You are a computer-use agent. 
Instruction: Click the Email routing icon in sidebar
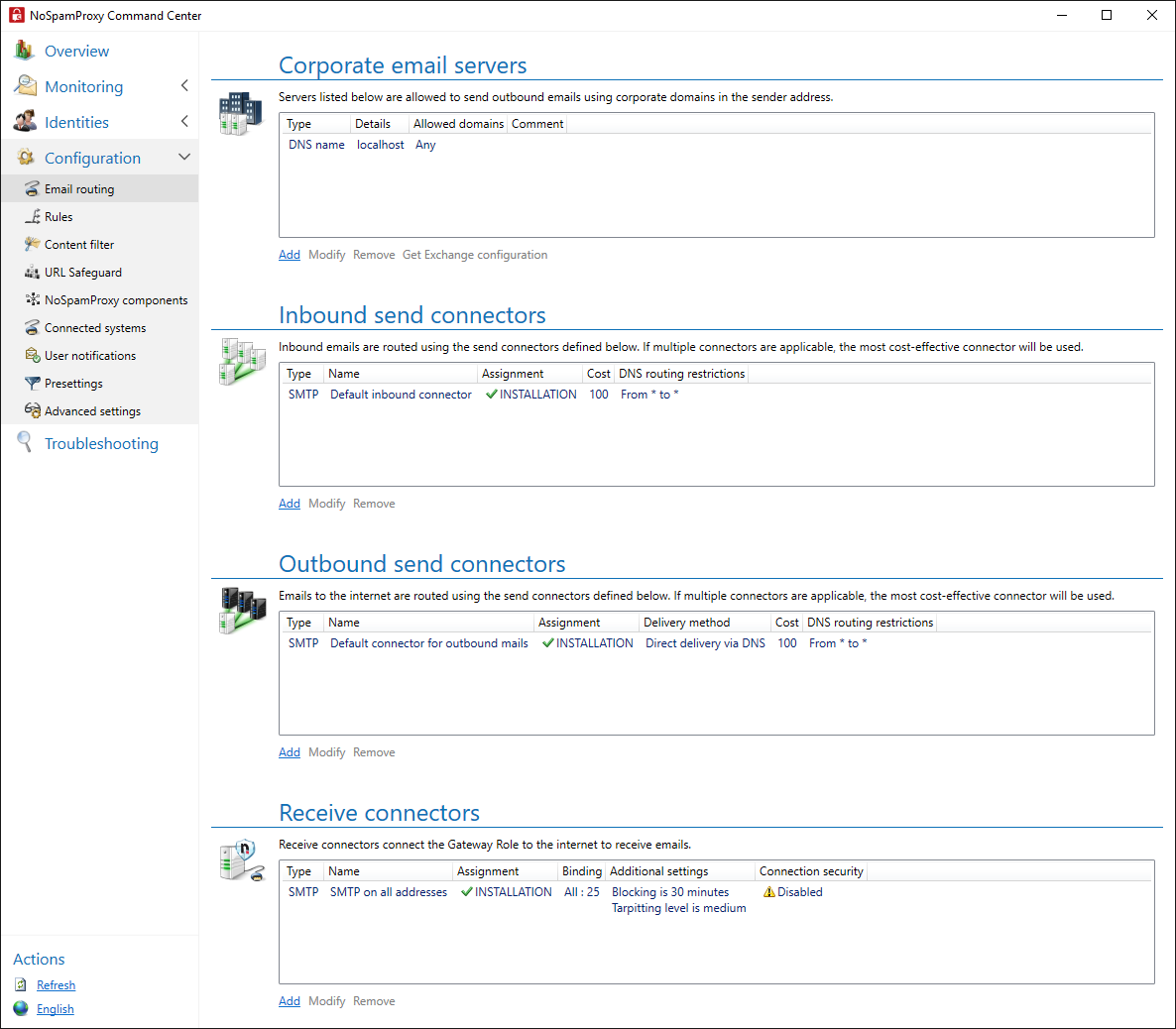32,188
